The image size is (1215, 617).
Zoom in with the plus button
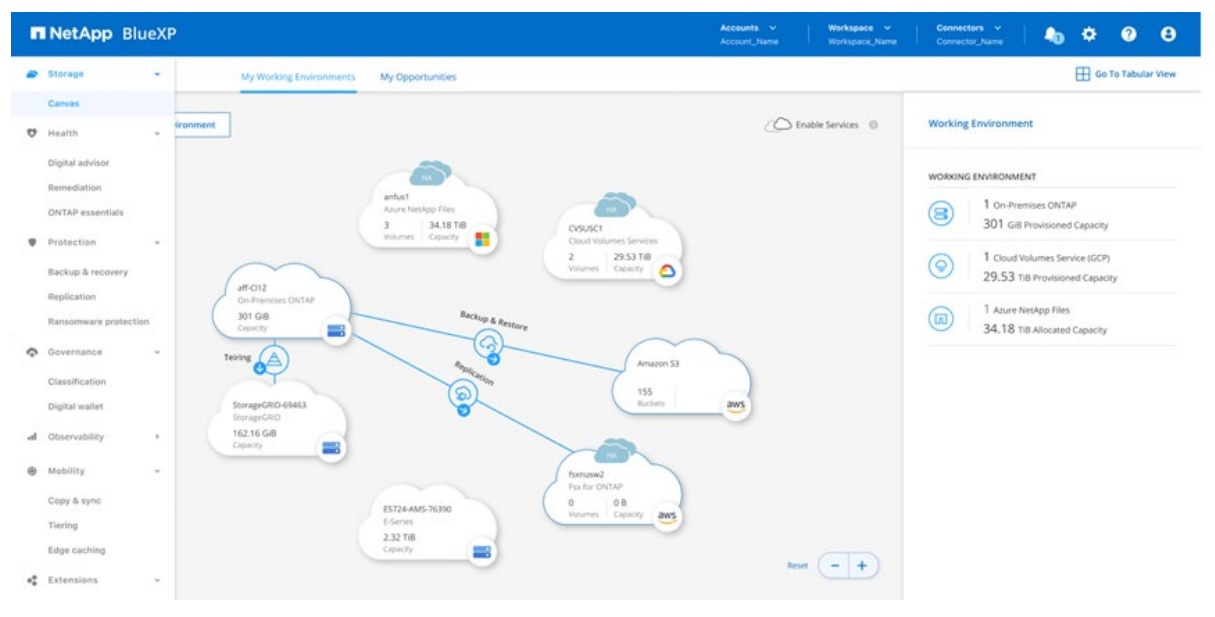point(861,565)
